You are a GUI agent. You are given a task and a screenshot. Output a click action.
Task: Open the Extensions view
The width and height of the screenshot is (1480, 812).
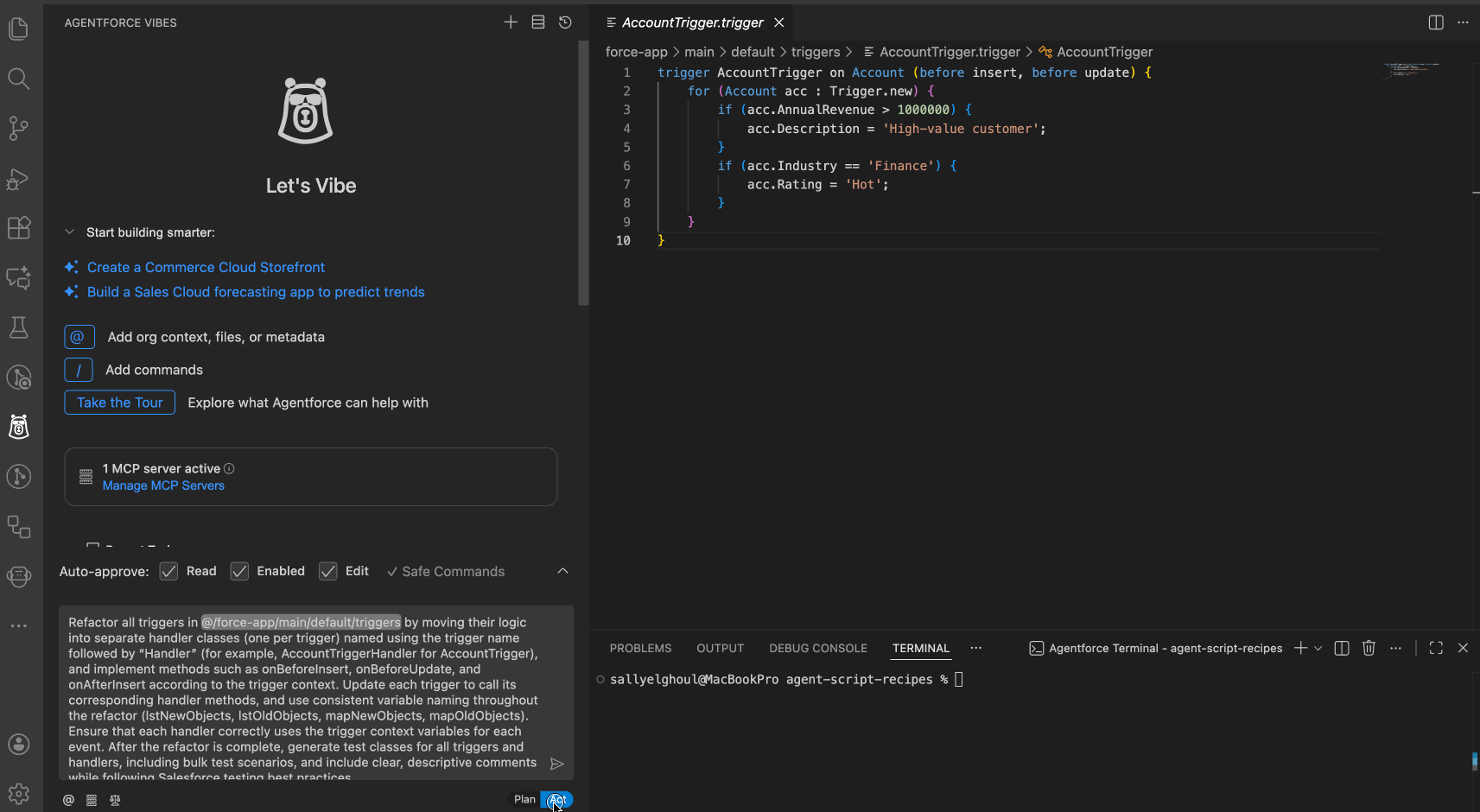click(18, 228)
